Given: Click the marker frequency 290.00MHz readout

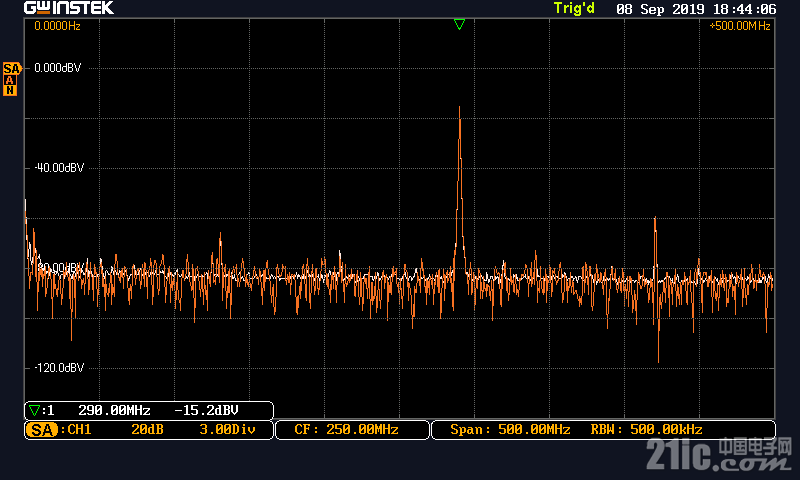Looking at the screenshot, I should [x=114, y=410].
